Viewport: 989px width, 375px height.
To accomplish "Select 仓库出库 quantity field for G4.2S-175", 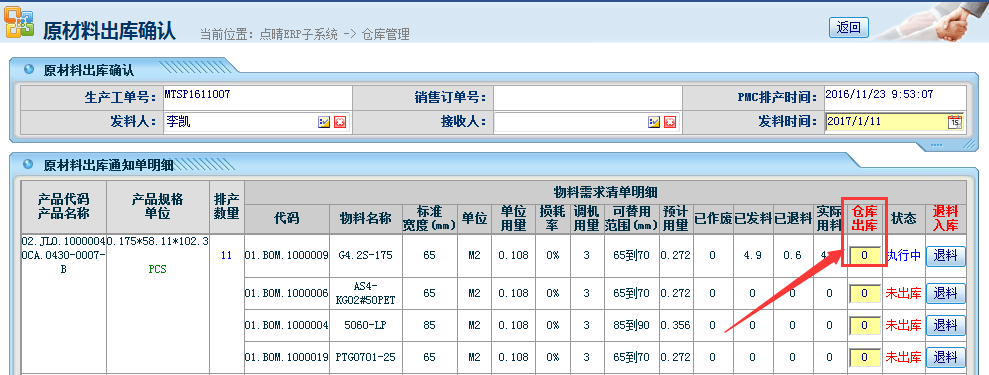I will coord(865,256).
